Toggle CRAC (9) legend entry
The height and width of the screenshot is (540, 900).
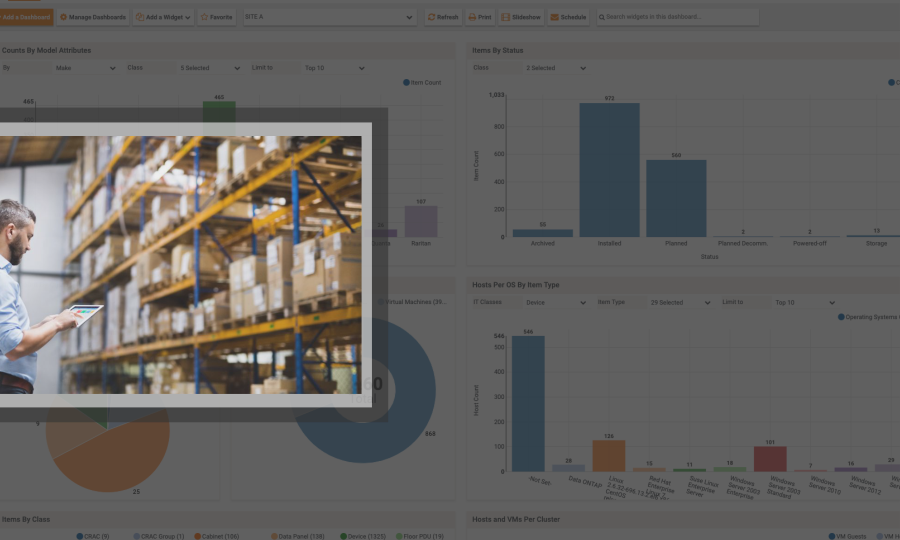click(92, 536)
